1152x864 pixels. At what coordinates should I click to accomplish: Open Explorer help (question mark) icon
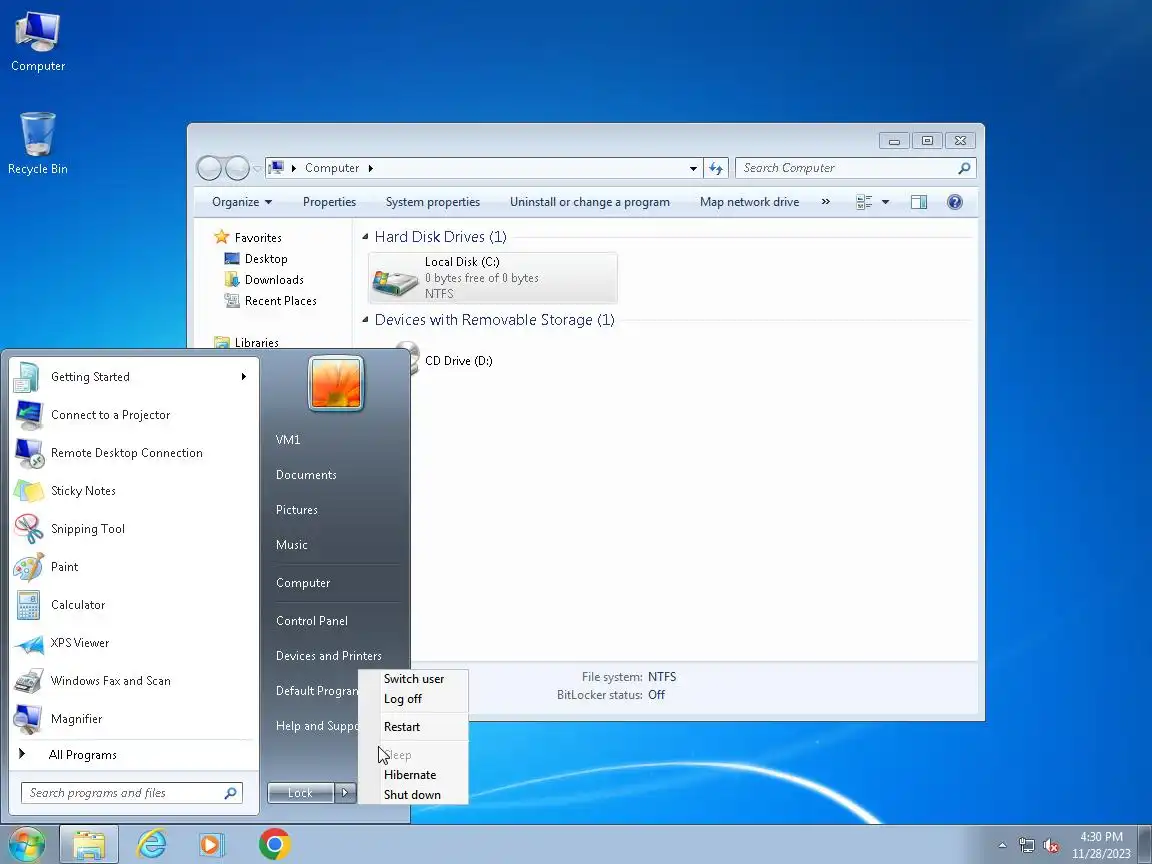click(954, 202)
